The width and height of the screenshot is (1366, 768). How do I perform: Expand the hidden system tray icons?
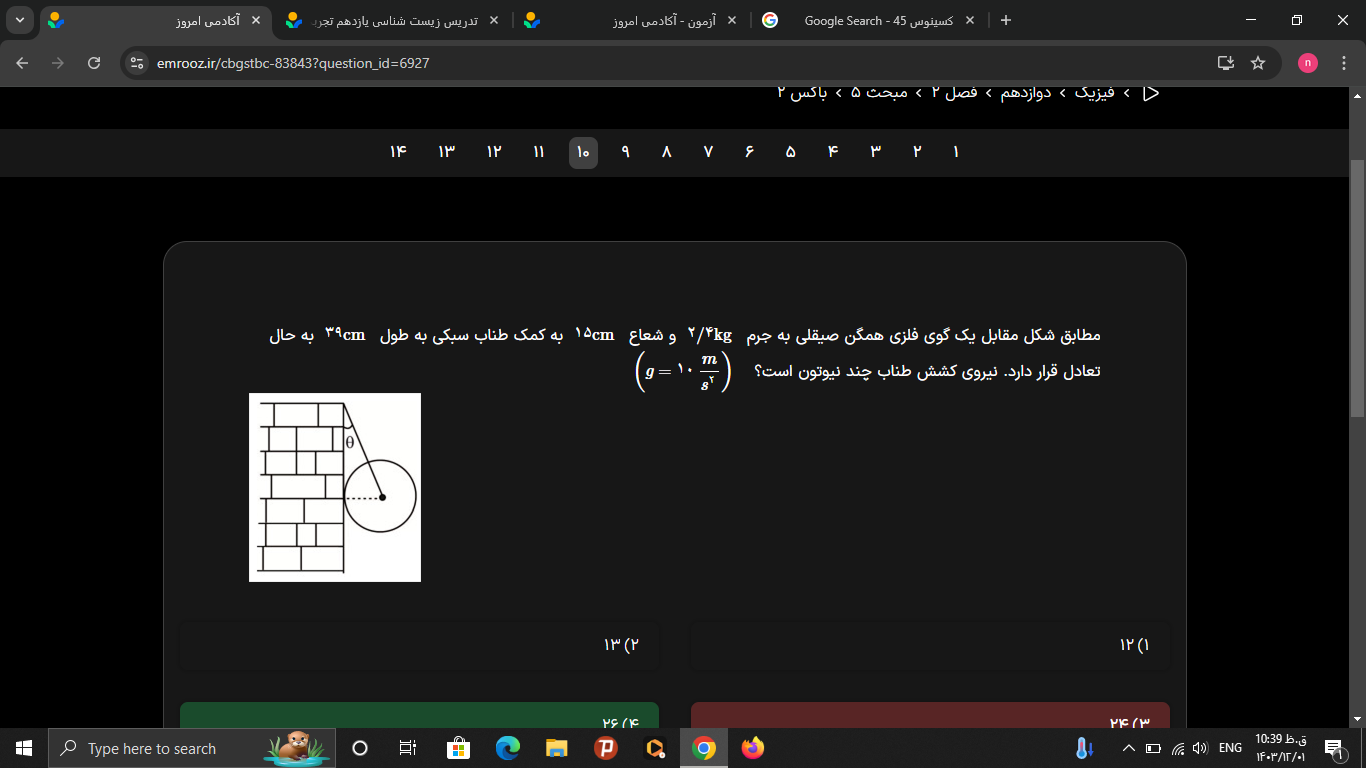click(x=1129, y=748)
